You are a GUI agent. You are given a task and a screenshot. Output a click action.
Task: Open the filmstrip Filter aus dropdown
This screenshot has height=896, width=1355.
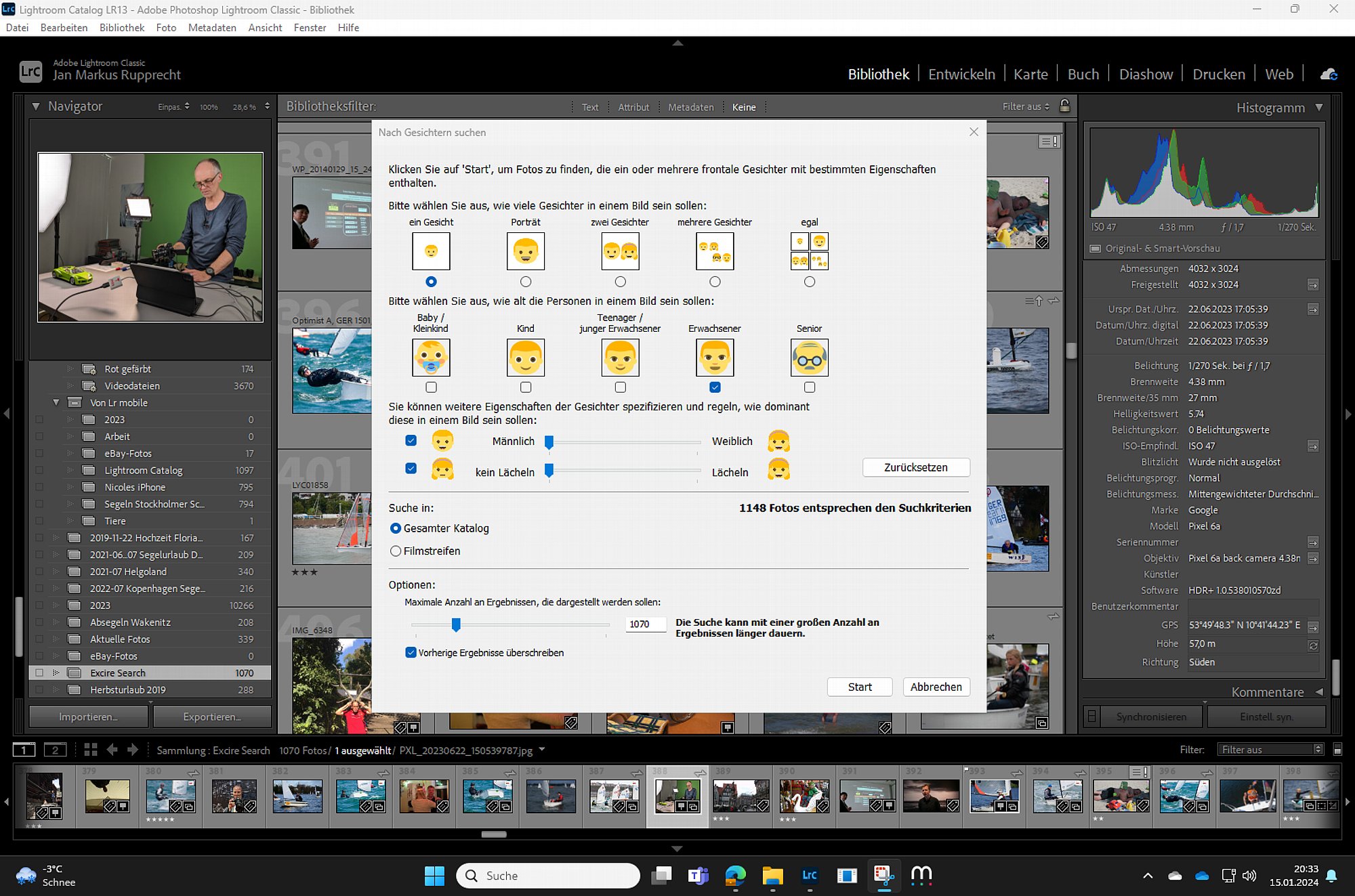click(1270, 750)
